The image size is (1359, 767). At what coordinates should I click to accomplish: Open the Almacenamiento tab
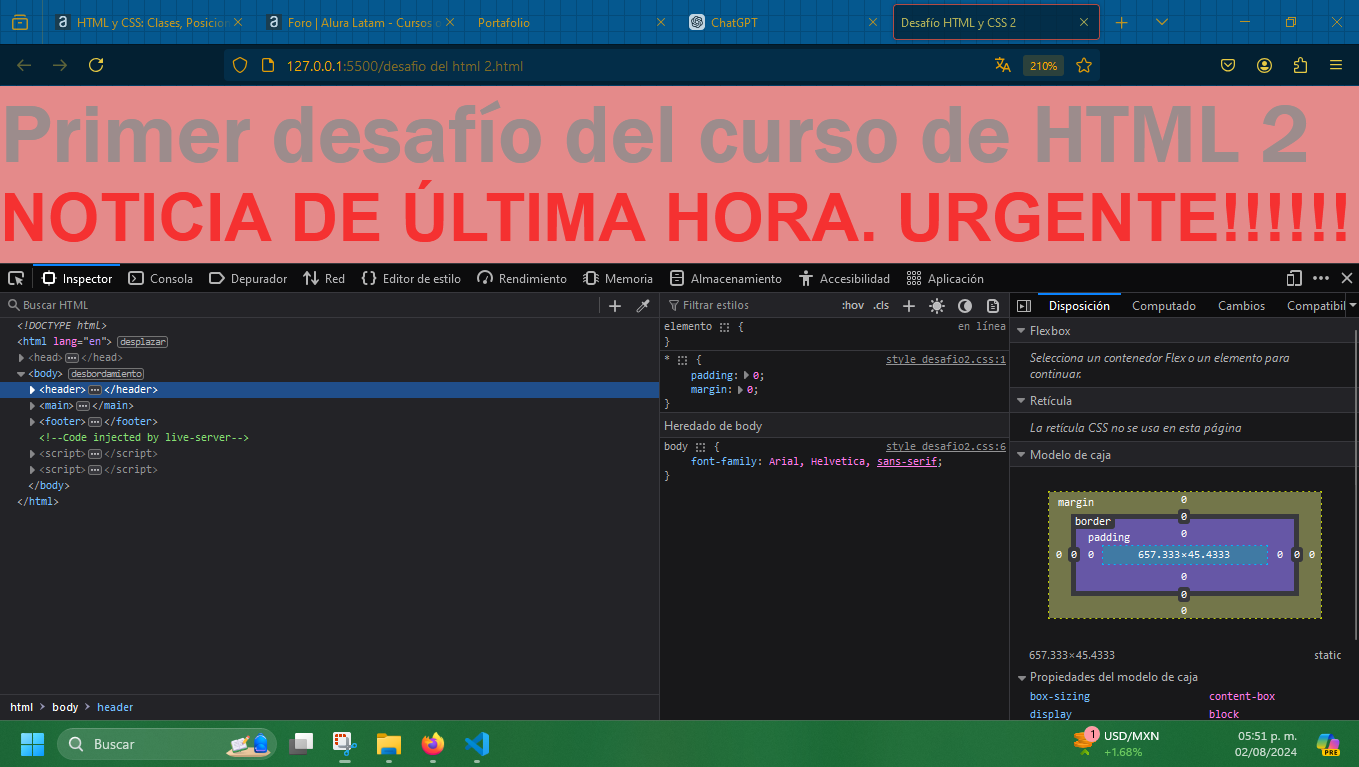(726, 278)
